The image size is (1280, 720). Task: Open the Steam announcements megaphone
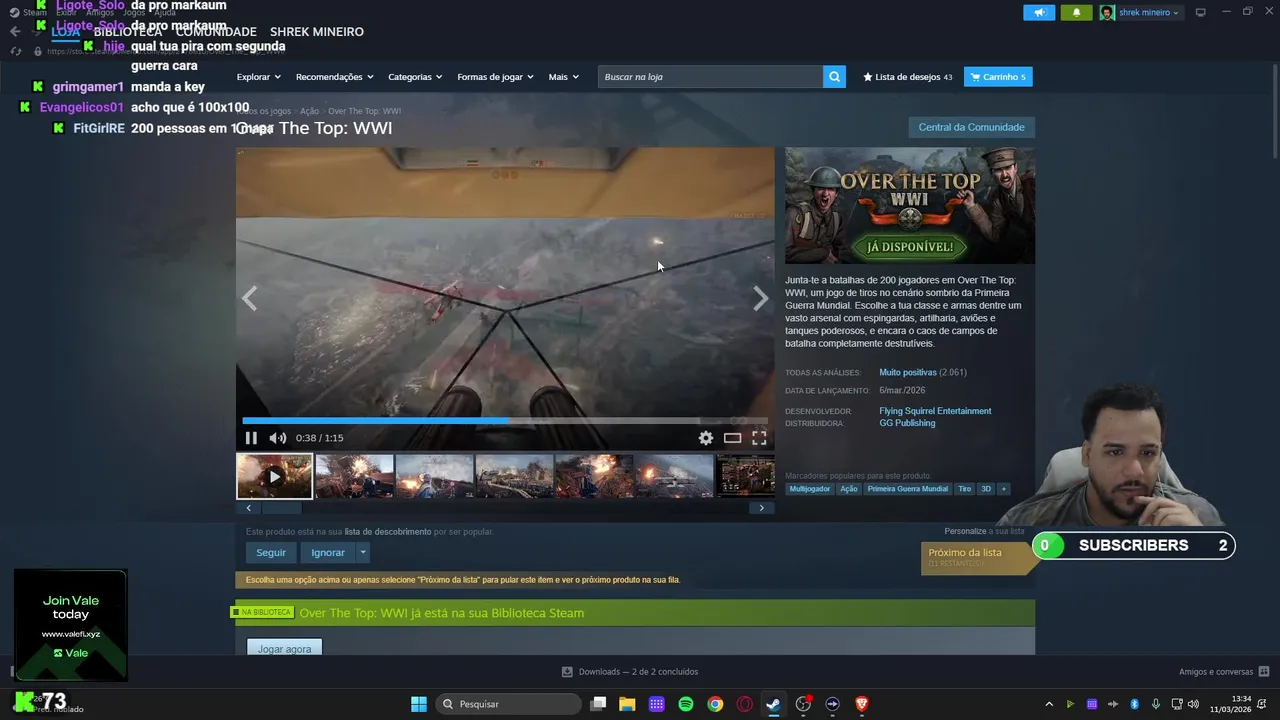(x=1039, y=12)
